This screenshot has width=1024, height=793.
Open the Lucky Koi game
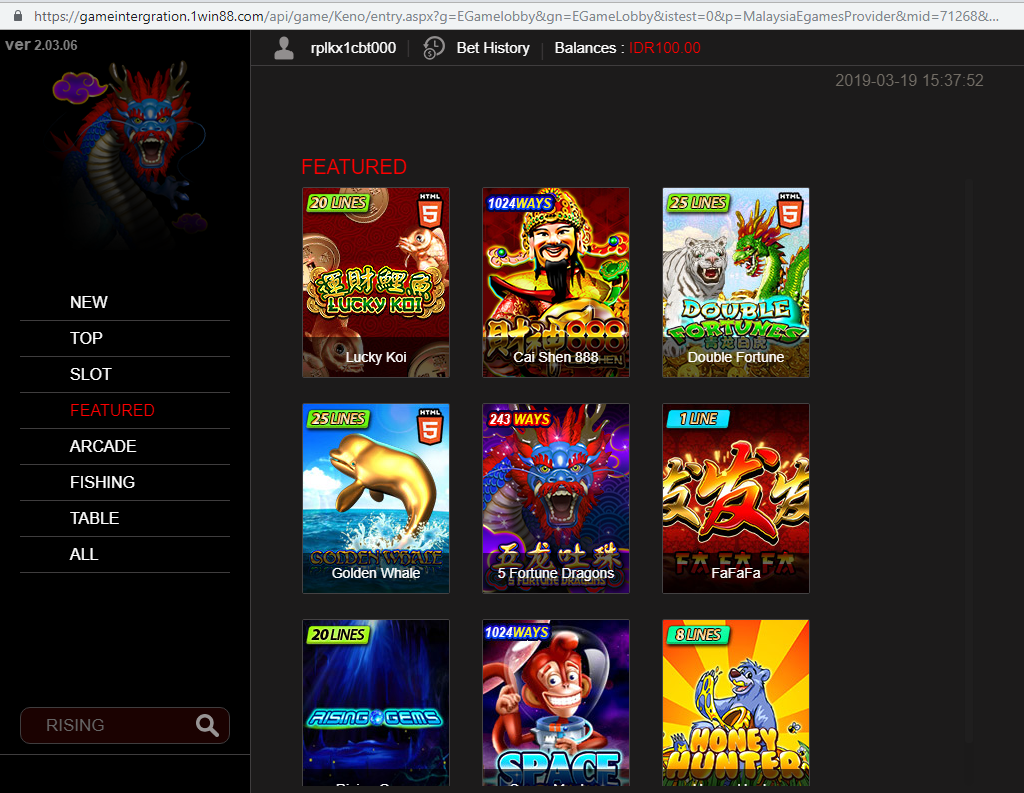[376, 283]
